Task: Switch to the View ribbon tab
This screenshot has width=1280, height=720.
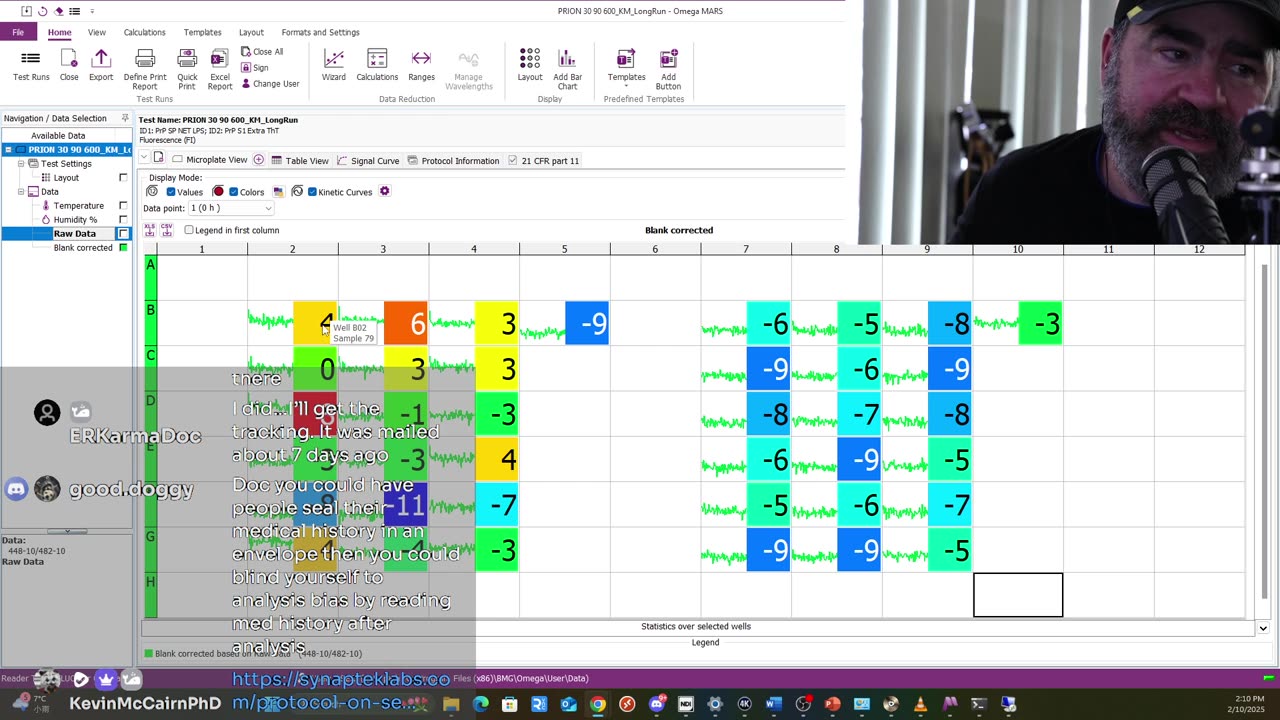Action: [97, 32]
